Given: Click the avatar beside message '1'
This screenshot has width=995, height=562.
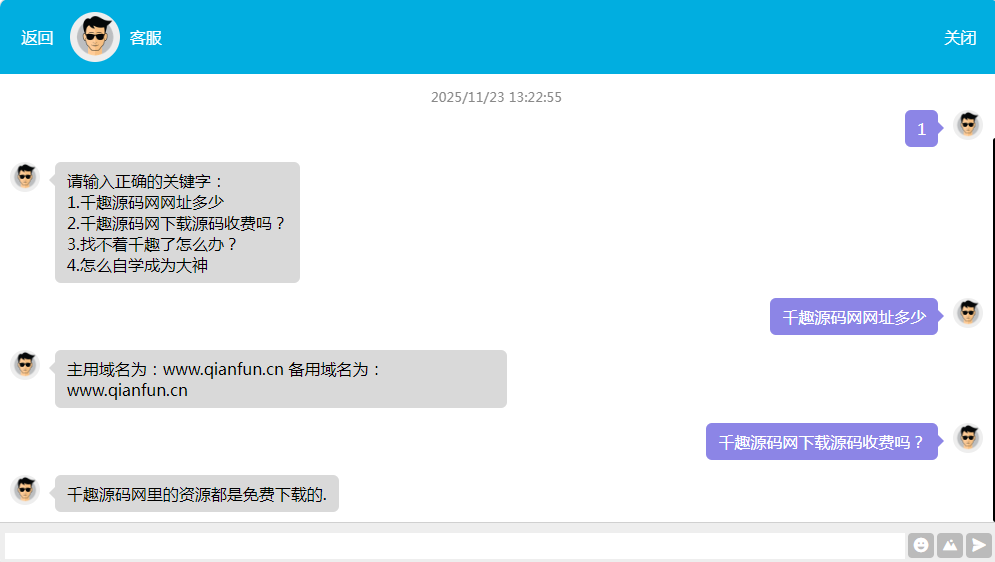Looking at the screenshot, I should click(968, 124).
